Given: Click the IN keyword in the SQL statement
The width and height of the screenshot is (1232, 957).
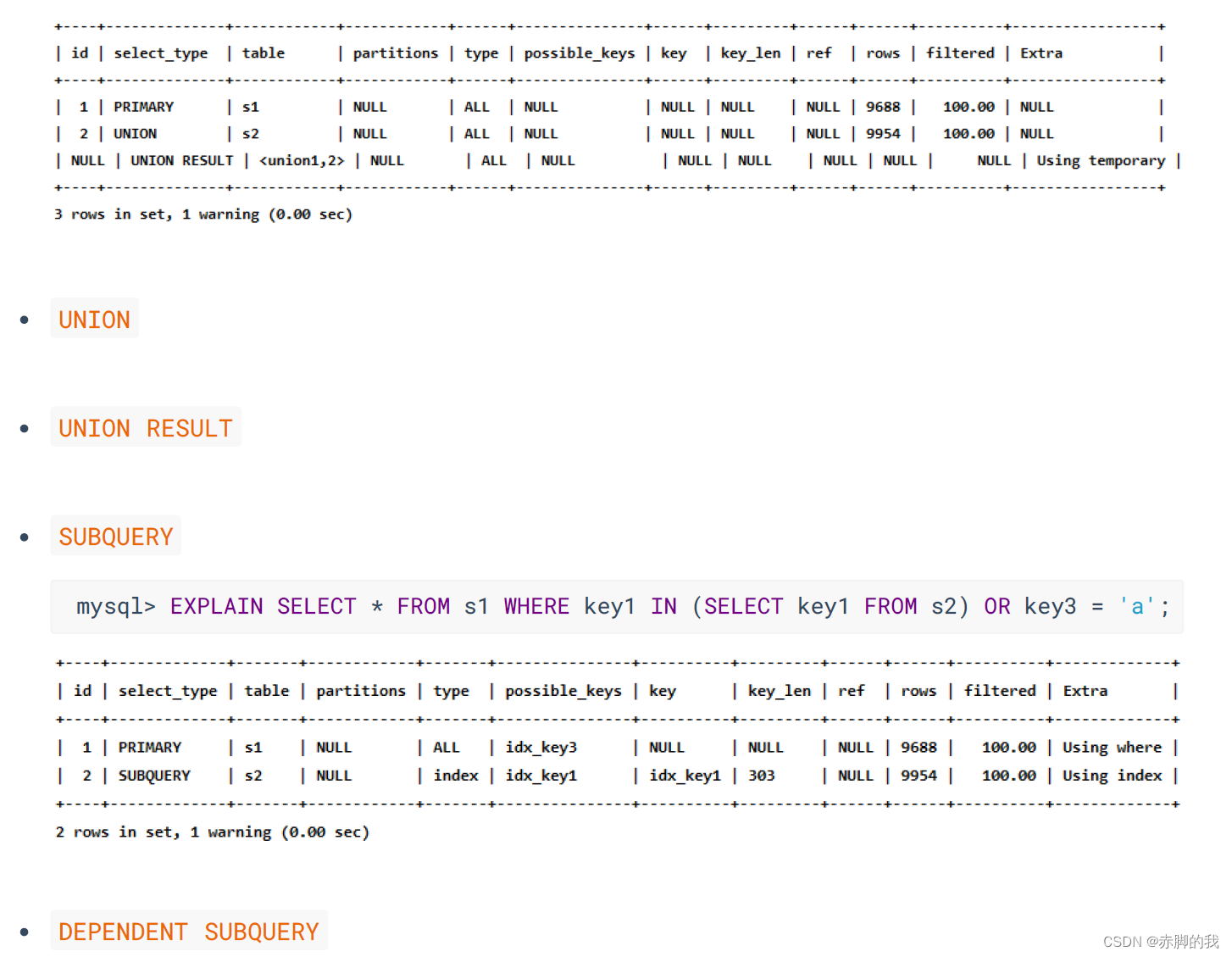Looking at the screenshot, I should click(663, 607).
